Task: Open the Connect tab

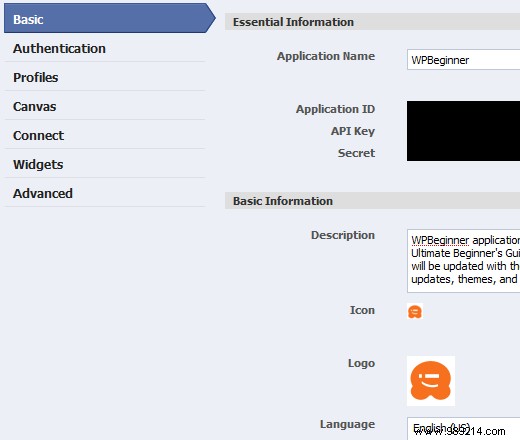Action: coord(105,135)
